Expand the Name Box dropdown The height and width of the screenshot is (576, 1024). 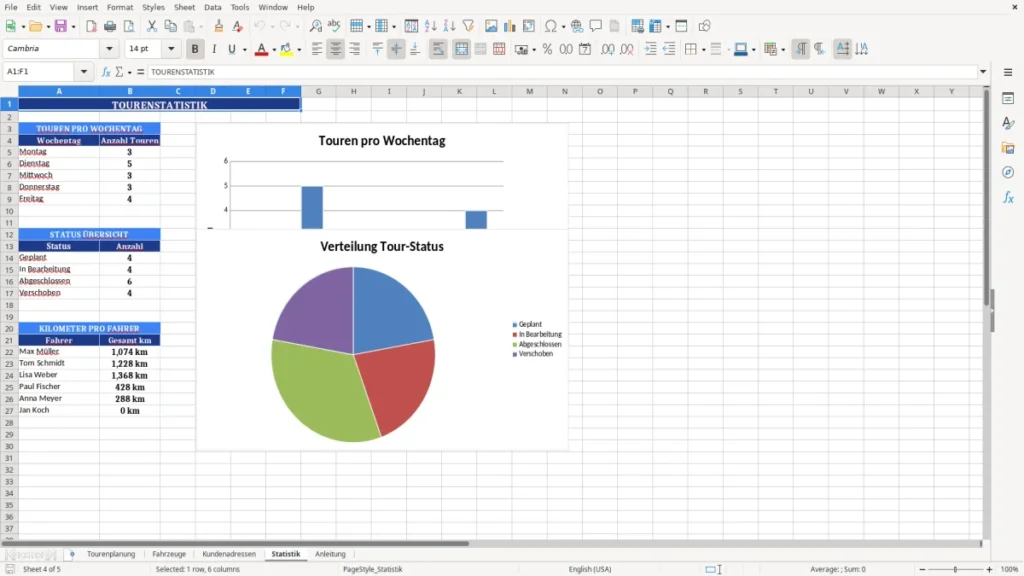pos(84,72)
